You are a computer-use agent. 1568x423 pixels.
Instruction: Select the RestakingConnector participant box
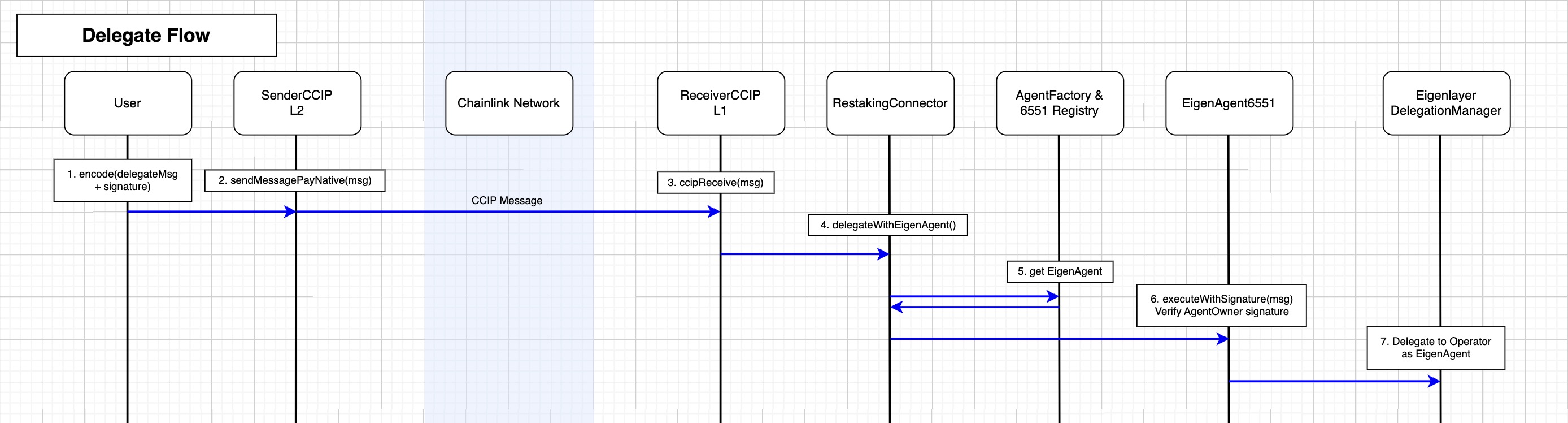click(890, 103)
